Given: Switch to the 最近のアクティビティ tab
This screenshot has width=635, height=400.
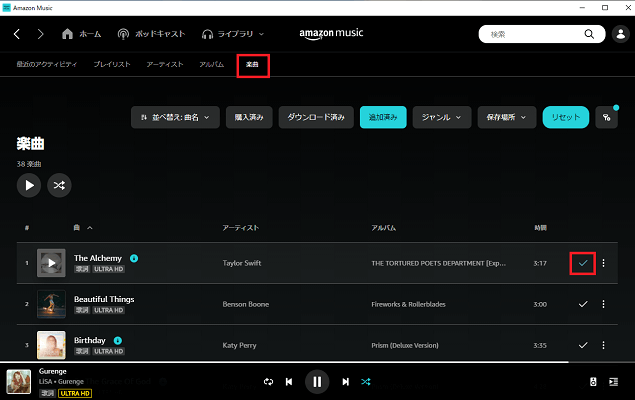Looking at the screenshot, I should click(x=47, y=64).
